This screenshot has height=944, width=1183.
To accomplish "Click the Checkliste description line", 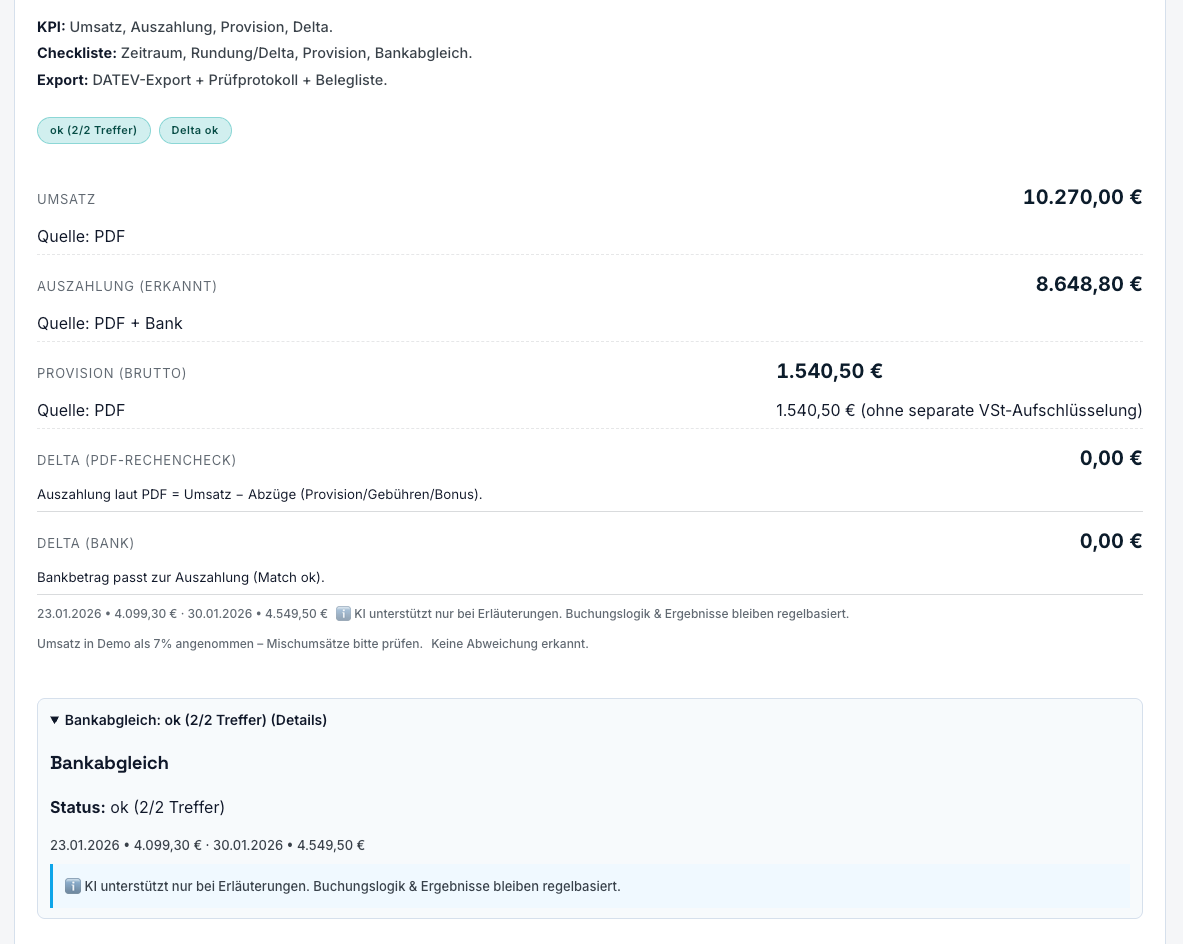I will (x=254, y=53).
